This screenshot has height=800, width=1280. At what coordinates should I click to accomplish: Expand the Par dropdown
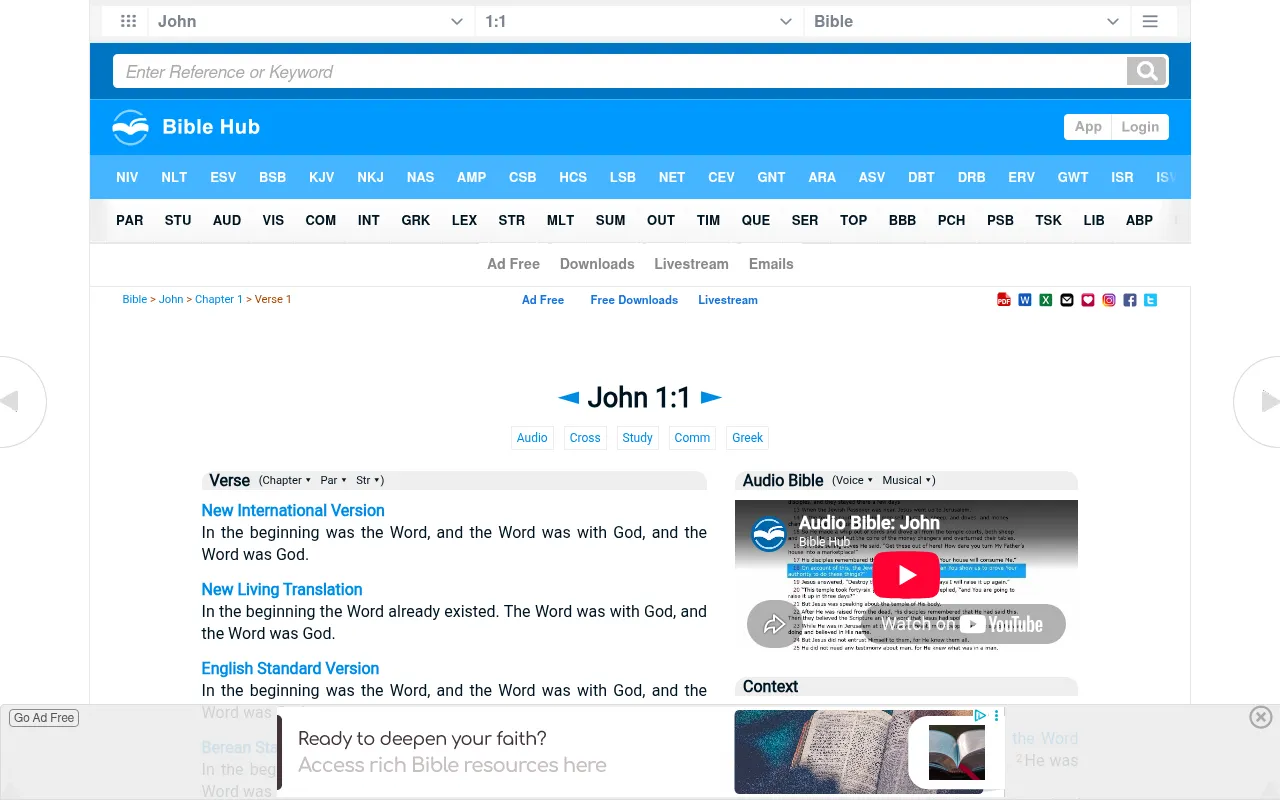coord(333,480)
